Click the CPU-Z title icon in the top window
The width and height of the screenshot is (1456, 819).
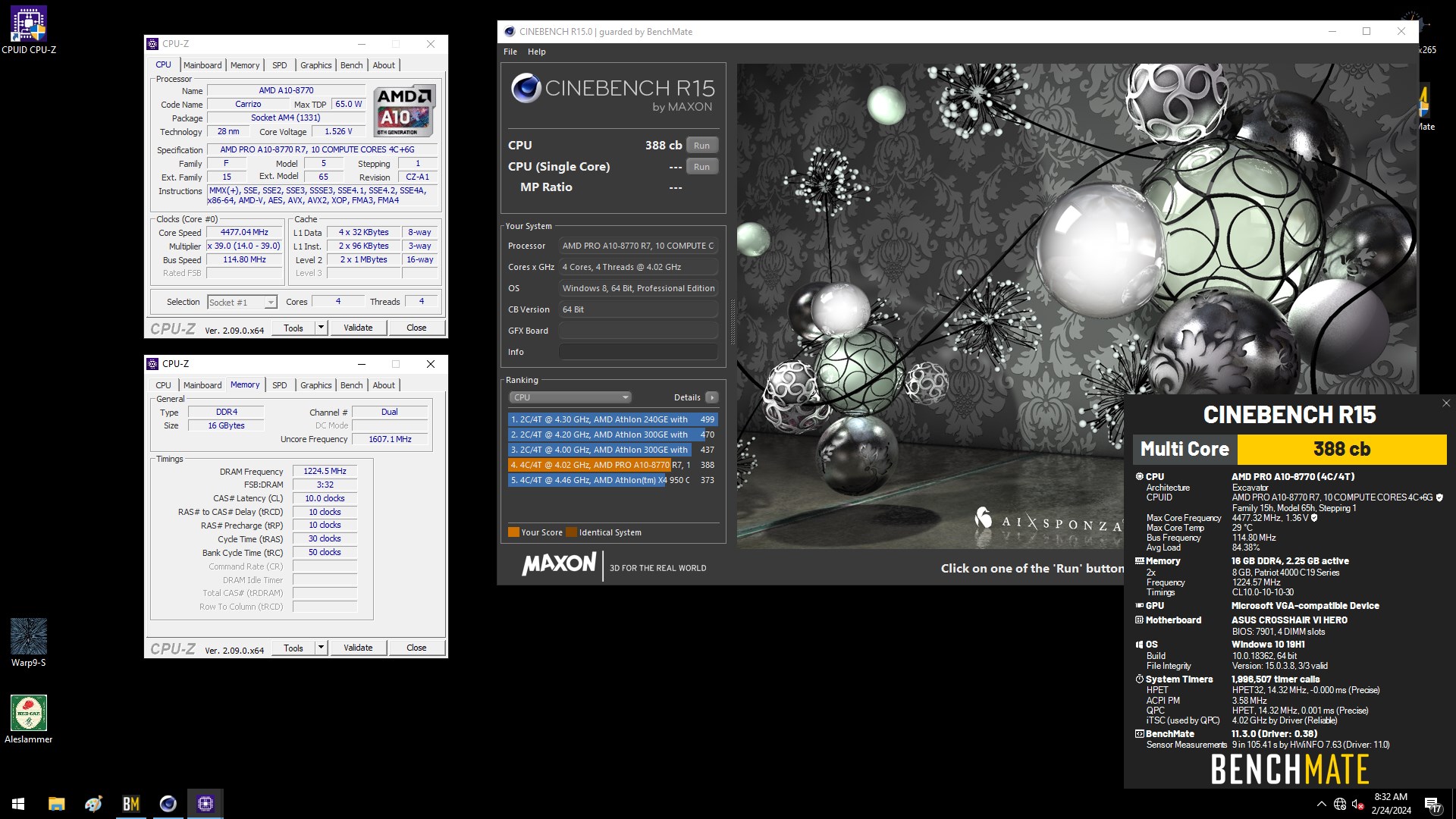click(x=152, y=44)
